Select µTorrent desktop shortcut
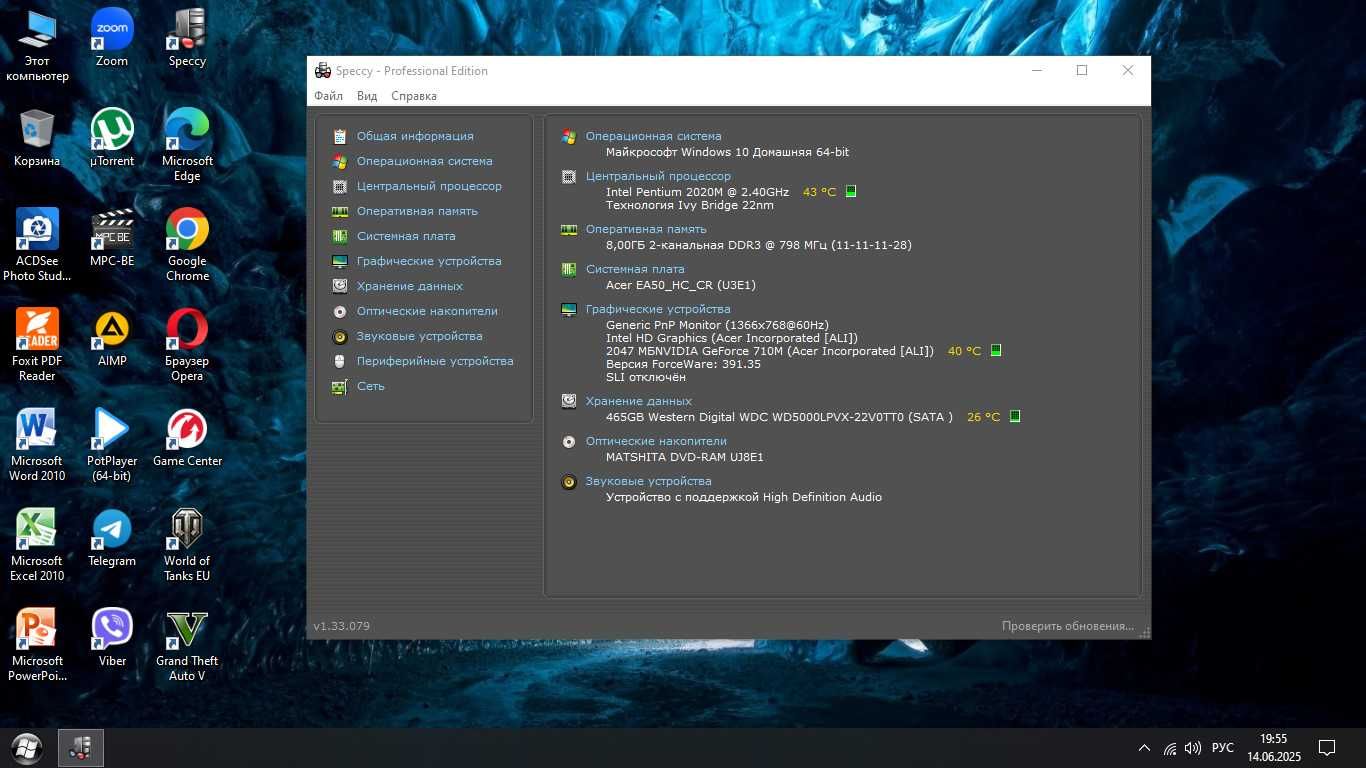 112,137
